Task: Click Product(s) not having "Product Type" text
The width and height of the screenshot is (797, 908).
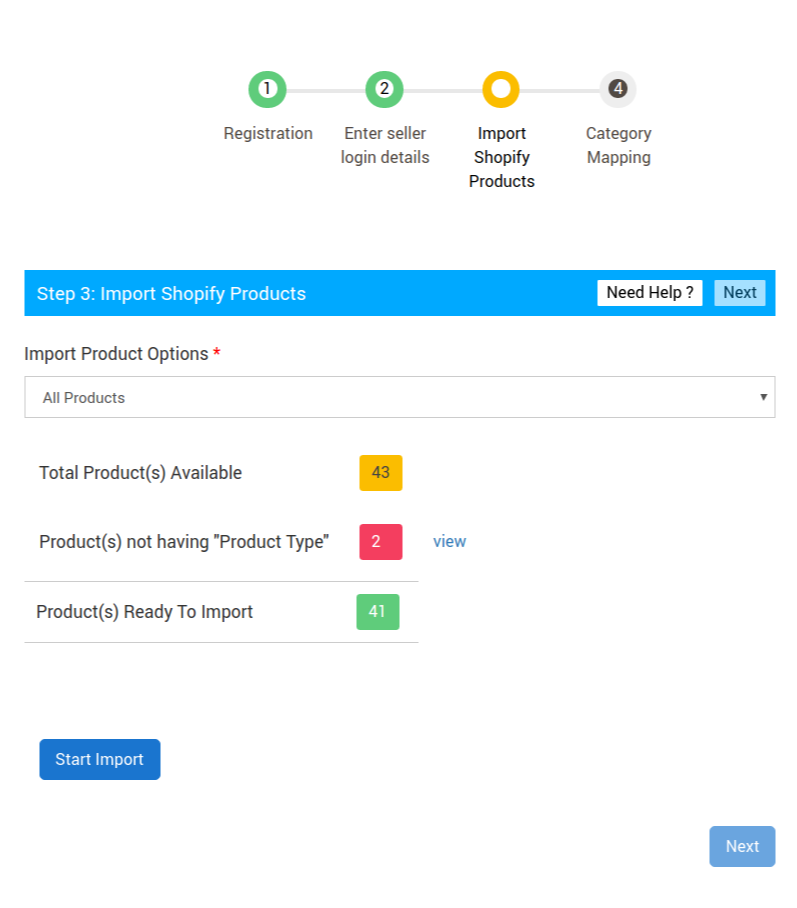Action: pyautogui.click(x=184, y=542)
